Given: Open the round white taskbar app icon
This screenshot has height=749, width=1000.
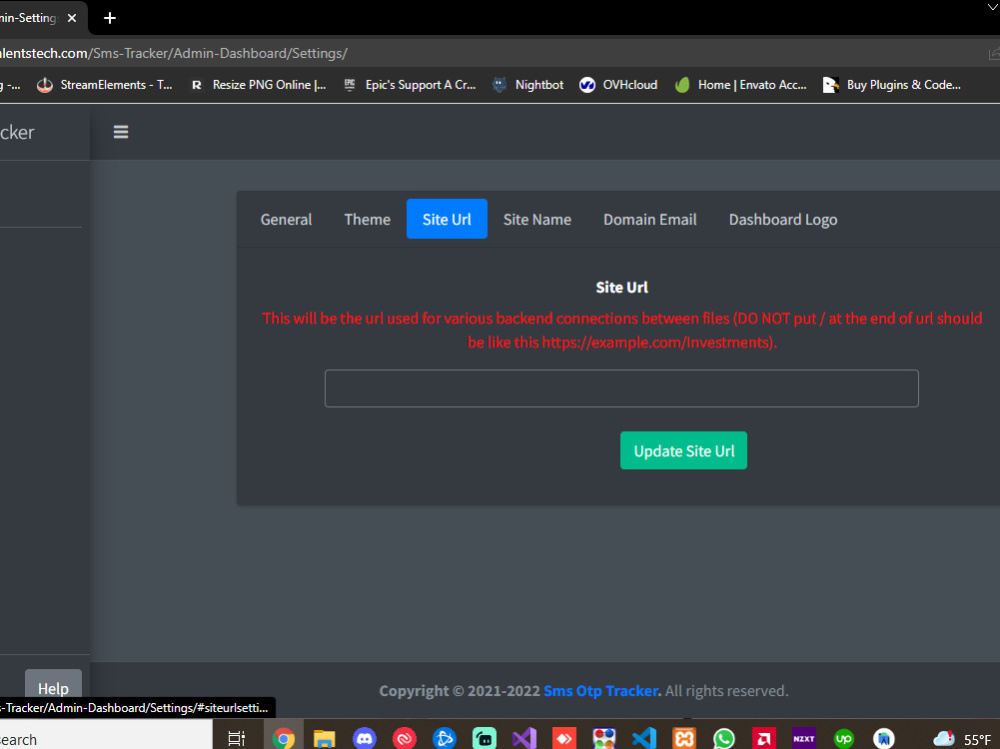Looking at the screenshot, I should pos(884,739).
